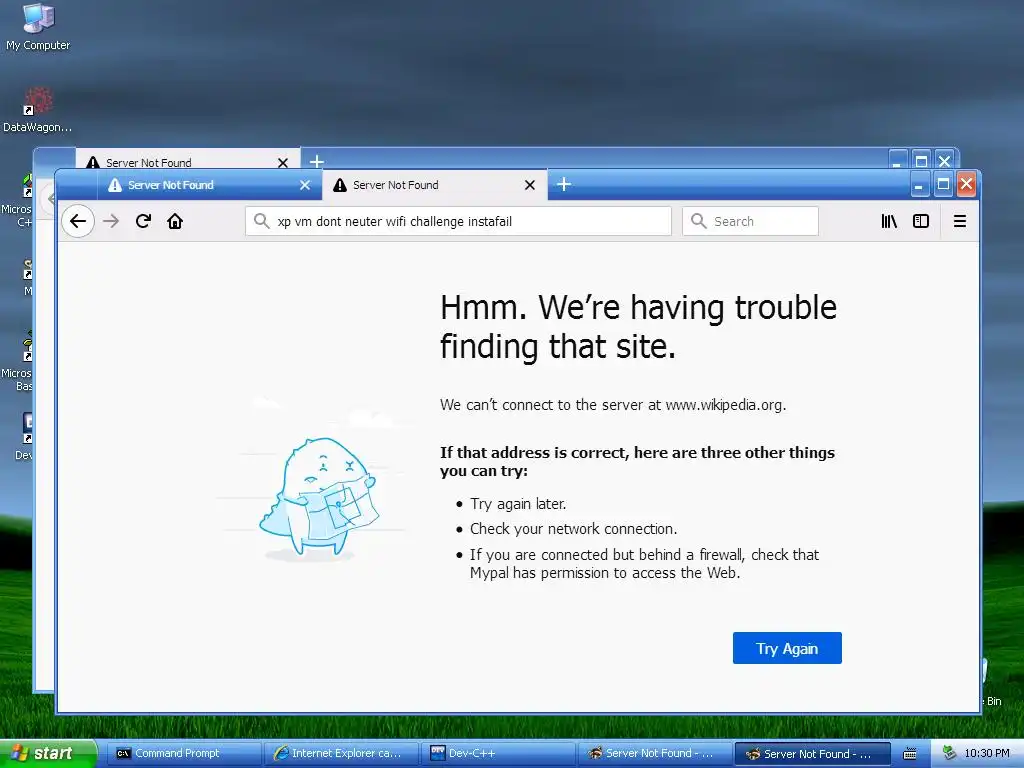Close the first inactive Server Not Found tab

[304, 185]
